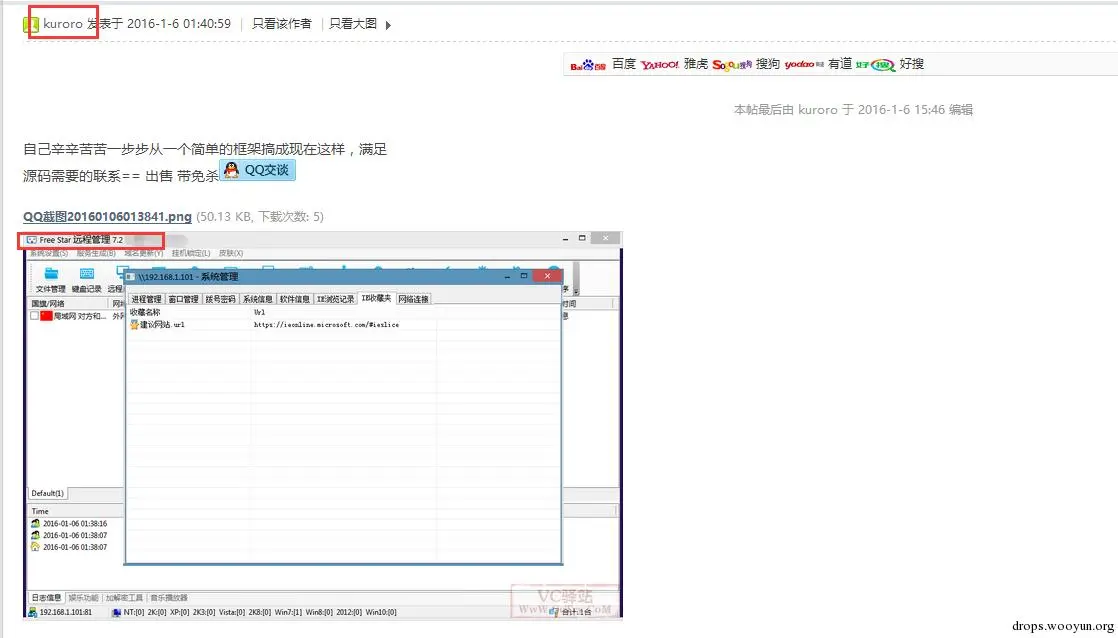Viewport: 1118px width, 638px height.
Task: Select the green-icon log entry 2016-01-06 01:38:07
Action: (69, 535)
